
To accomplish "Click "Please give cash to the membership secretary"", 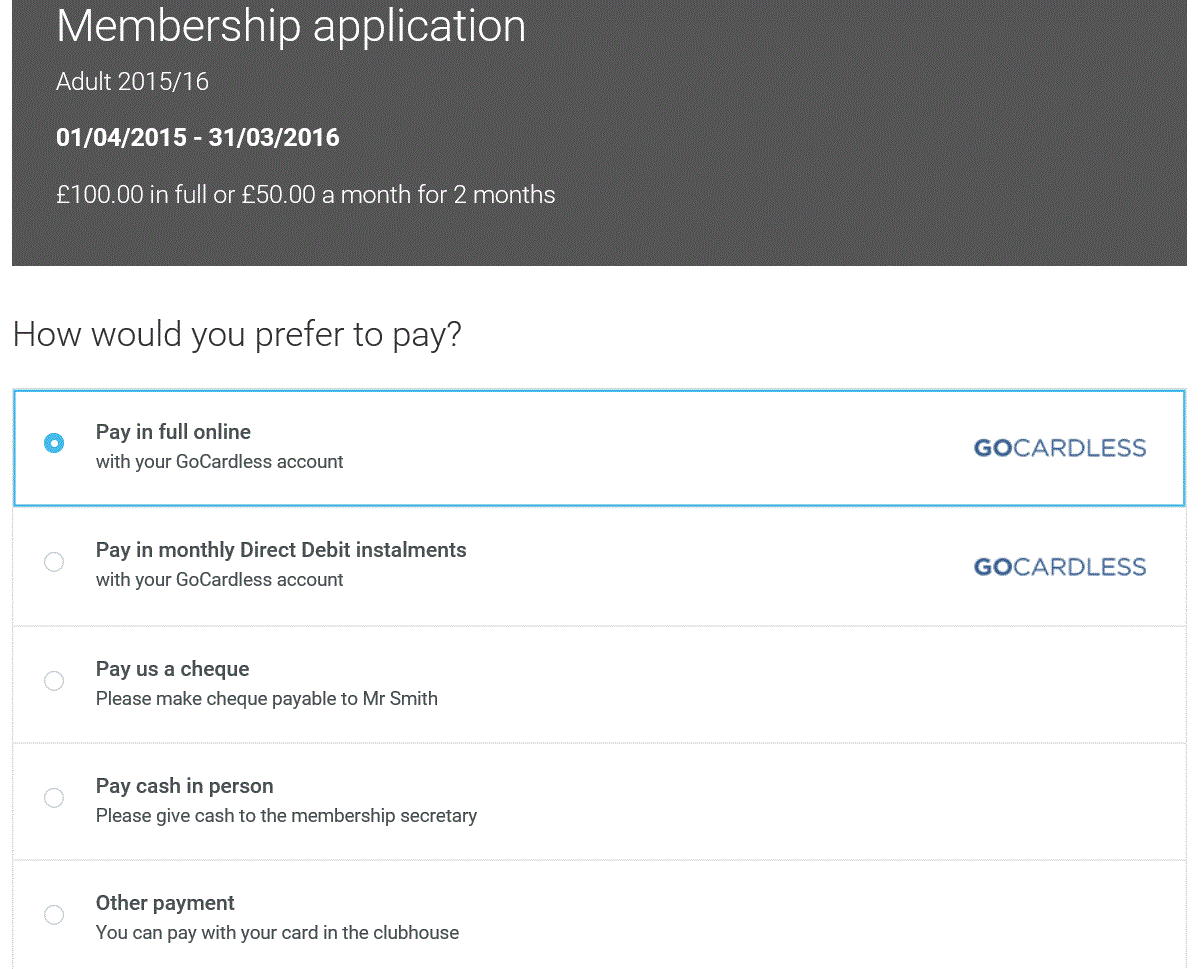I will coord(286,816).
